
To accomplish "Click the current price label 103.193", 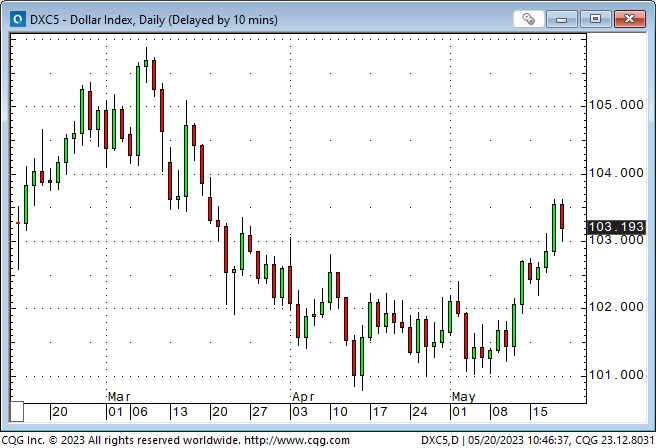I will [616, 227].
